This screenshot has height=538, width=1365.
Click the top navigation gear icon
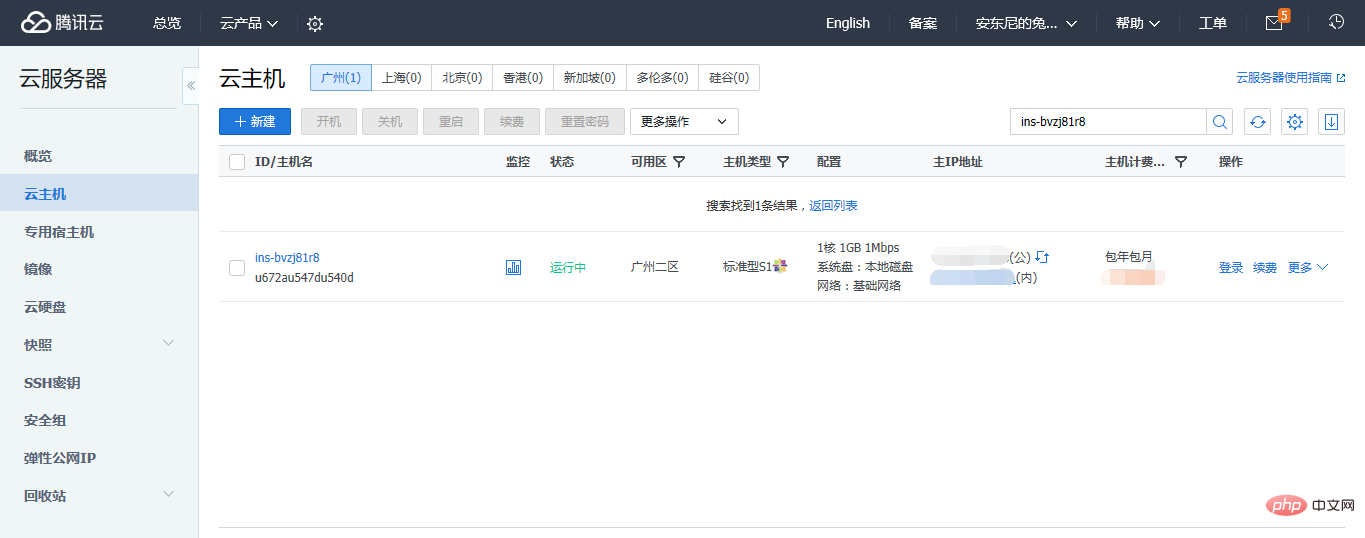click(x=315, y=24)
